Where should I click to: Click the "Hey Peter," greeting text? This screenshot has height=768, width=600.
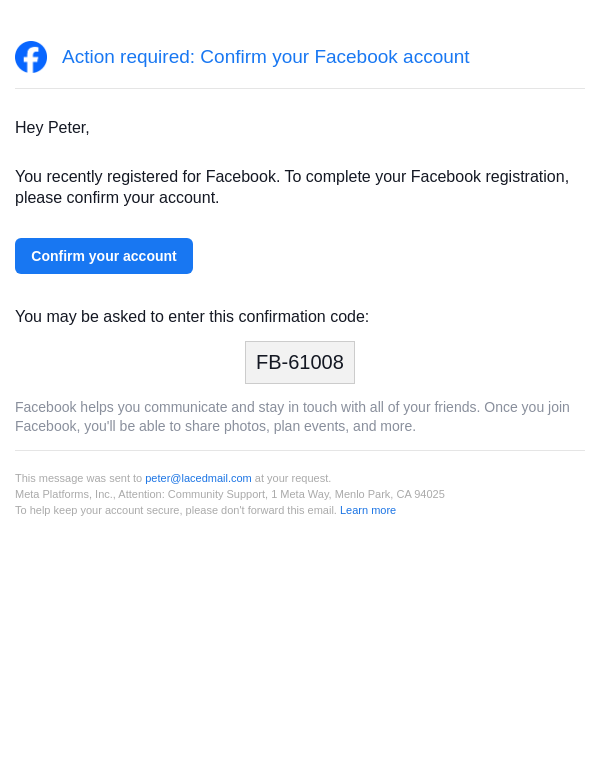point(52,128)
